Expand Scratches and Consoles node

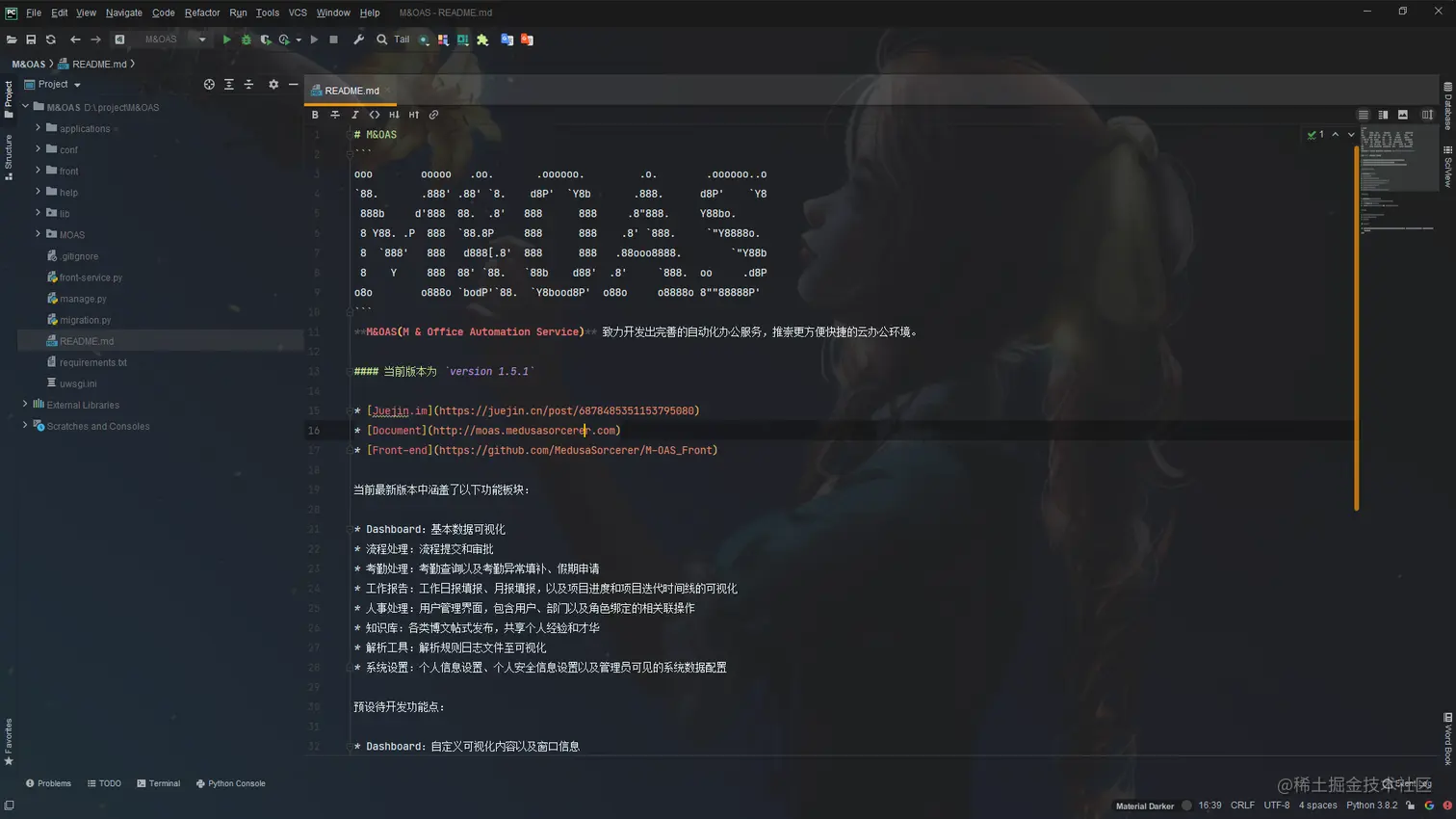[x=25, y=425]
